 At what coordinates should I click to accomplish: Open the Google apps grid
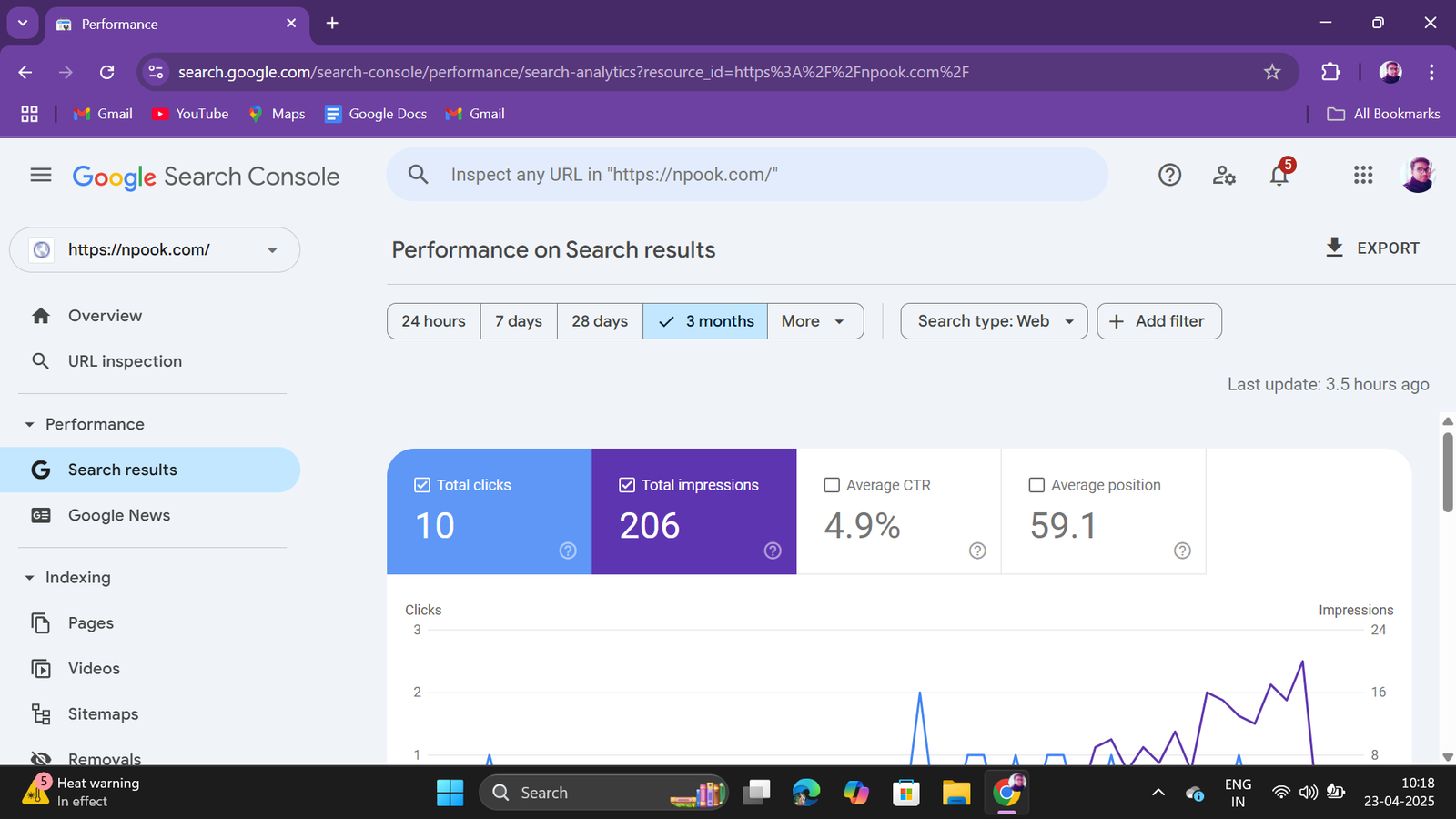point(1362,175)
